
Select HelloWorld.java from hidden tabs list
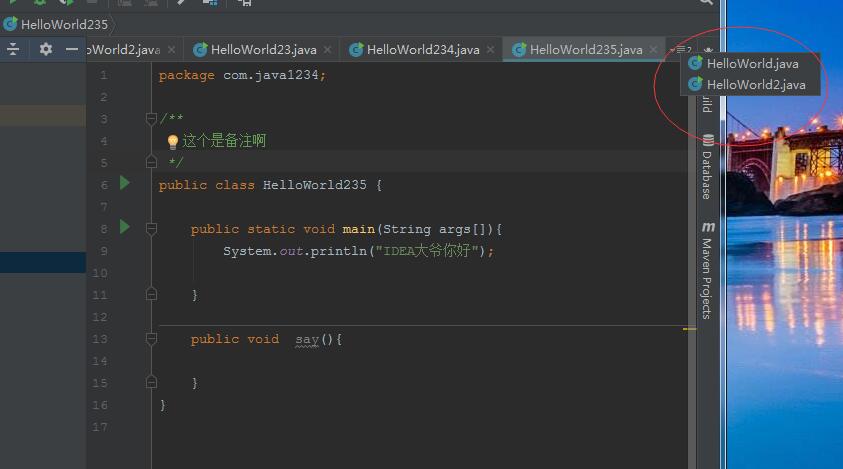point(752,63)
